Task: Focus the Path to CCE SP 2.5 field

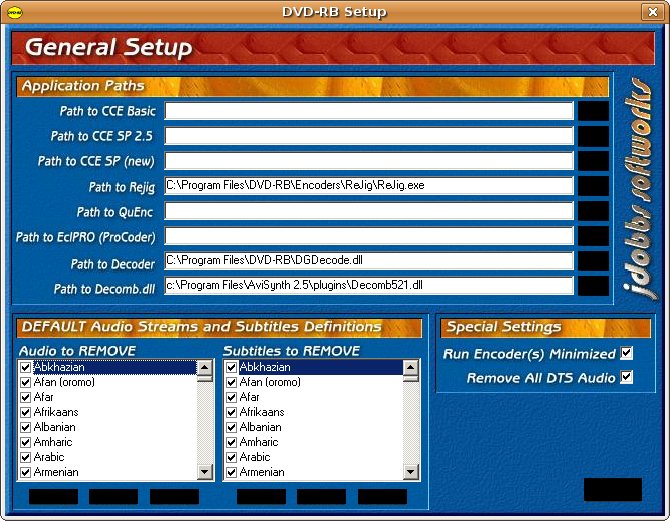Action: (369, 136)
